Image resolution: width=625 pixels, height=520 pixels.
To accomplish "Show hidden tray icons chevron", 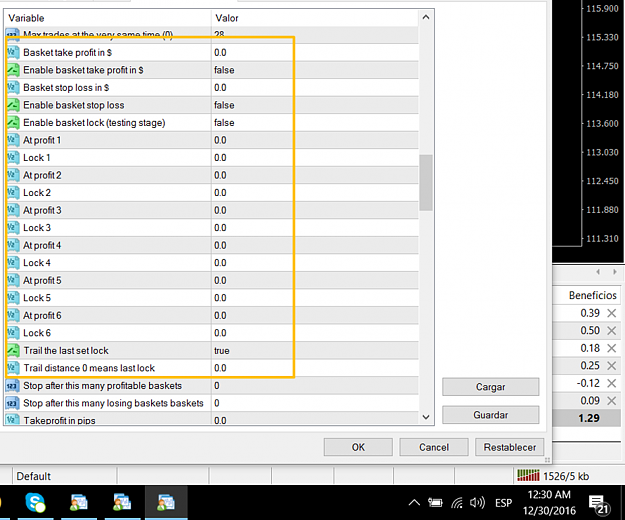I will coord(414,503).
